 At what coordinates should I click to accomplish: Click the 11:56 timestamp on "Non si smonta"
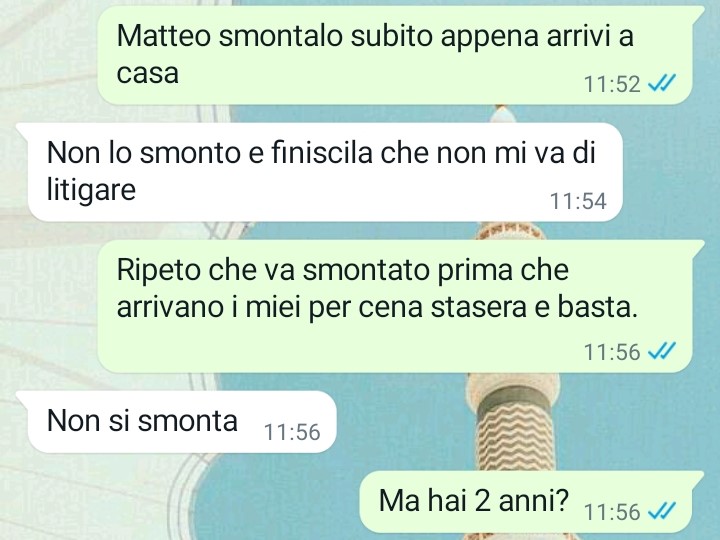(292, 432)
